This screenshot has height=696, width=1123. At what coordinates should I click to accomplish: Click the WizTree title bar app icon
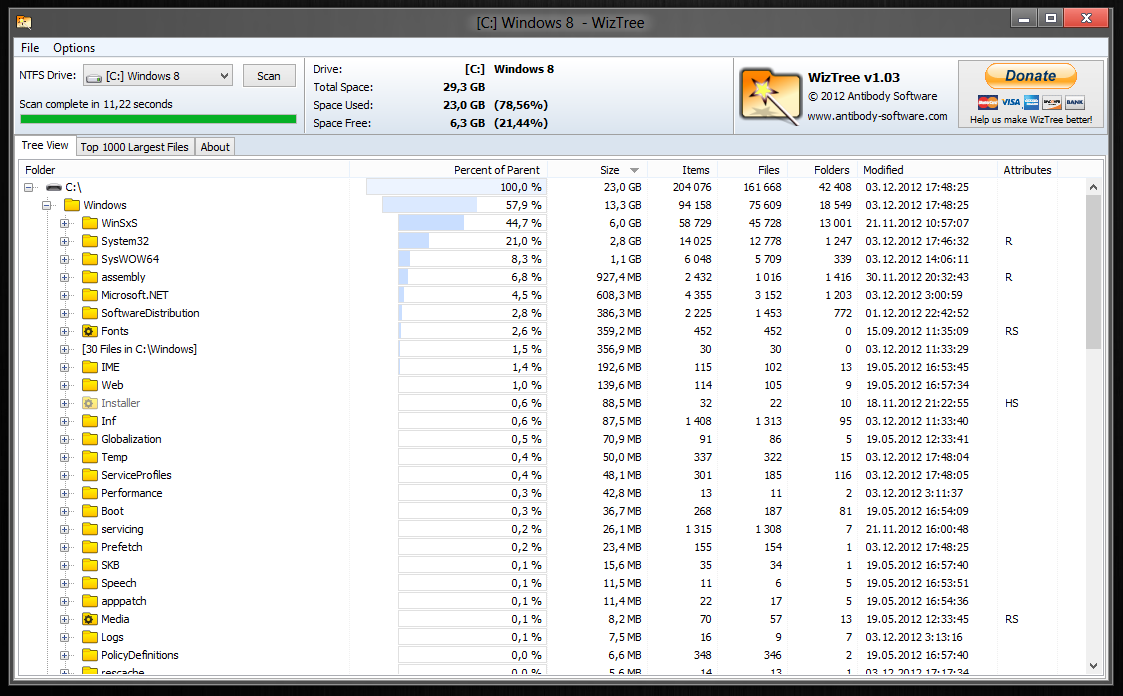tap(24, 22)
